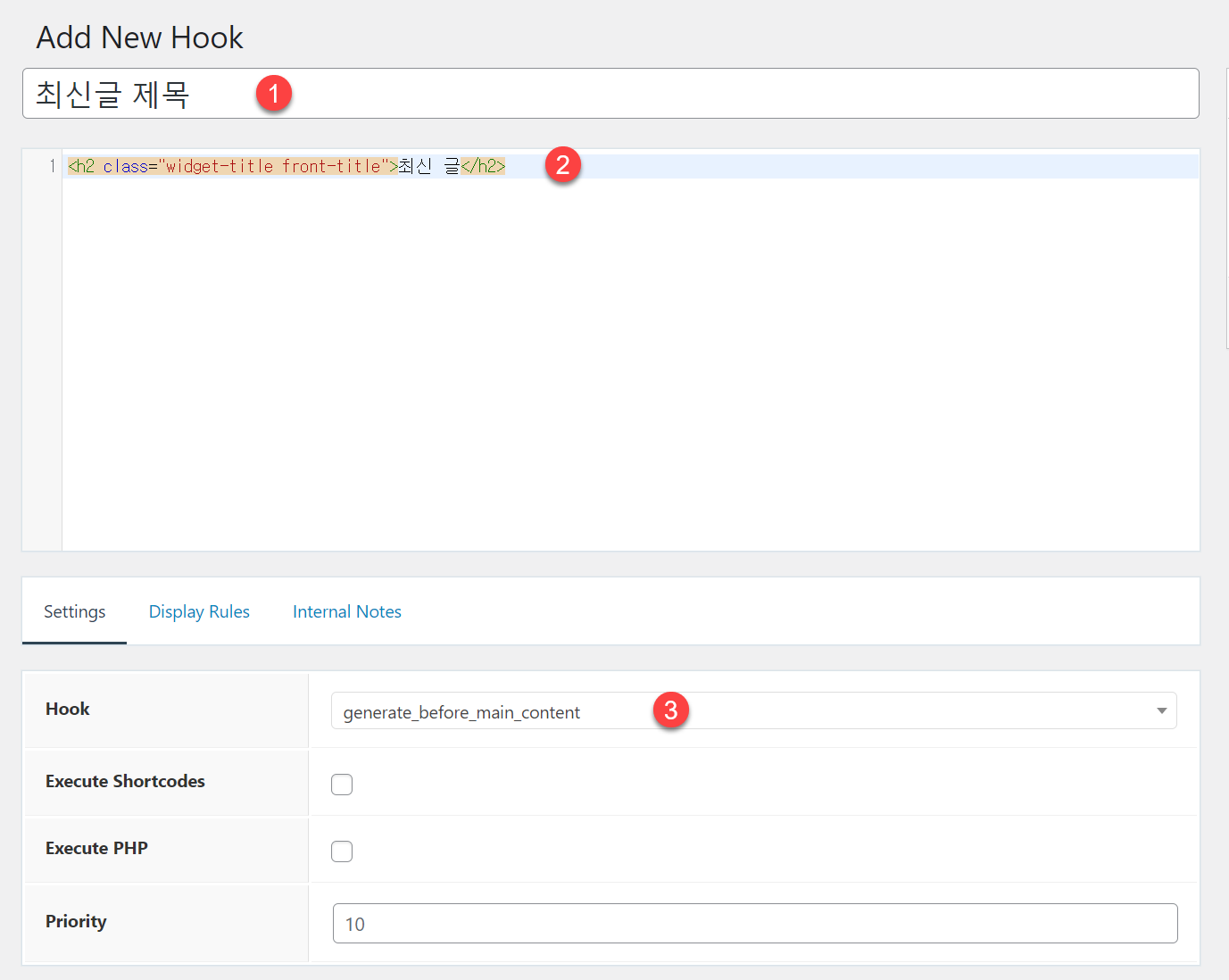Click the arrow on the Hook select box
The height and width of the screenshot is (980, 1229).
click(1161, 711)
